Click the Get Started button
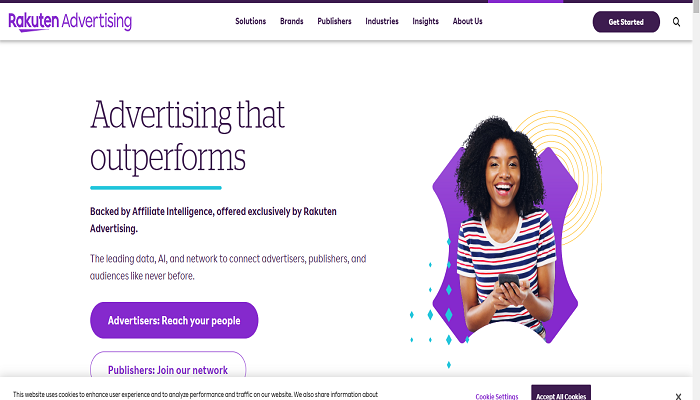700x400 pixels. [x=626, y=22]
